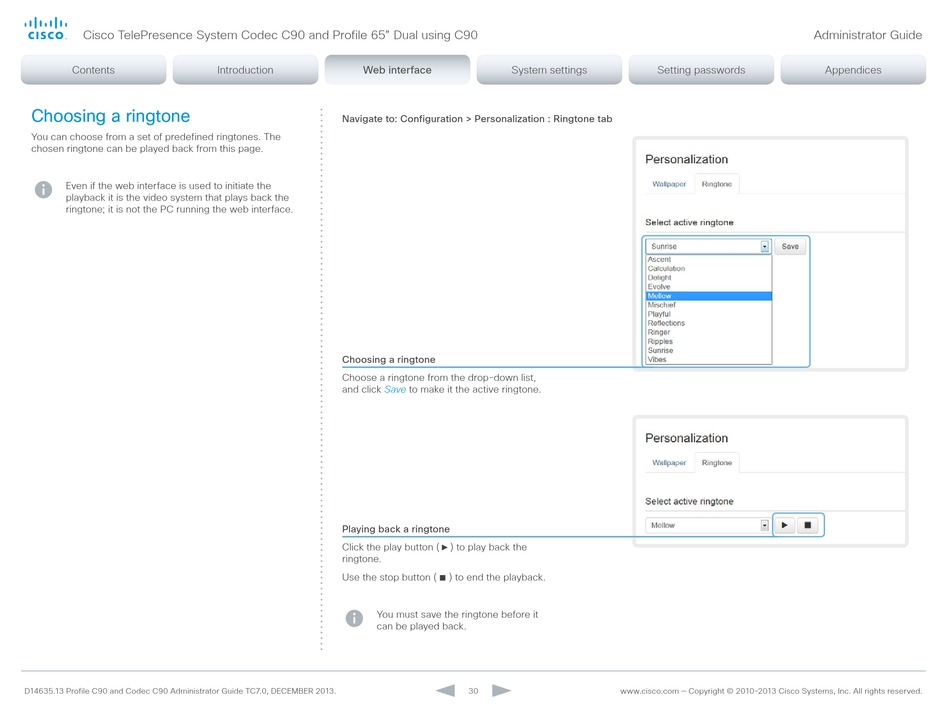Stop the ringtone playback
Screen dimensions: 950x711
coord(808,525)
